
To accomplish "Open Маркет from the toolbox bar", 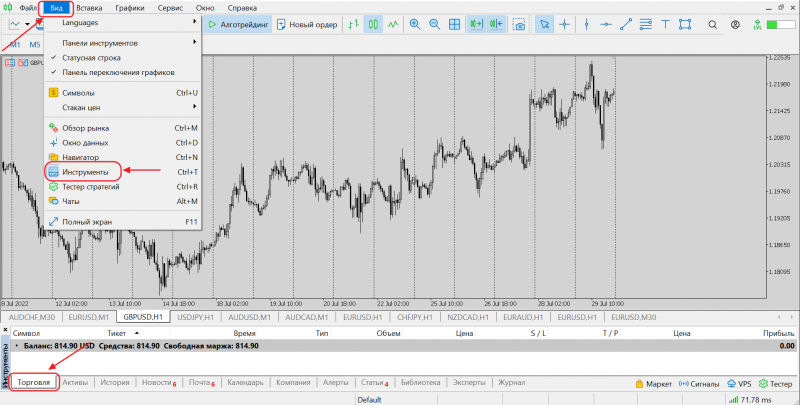I will pos(654,384).
